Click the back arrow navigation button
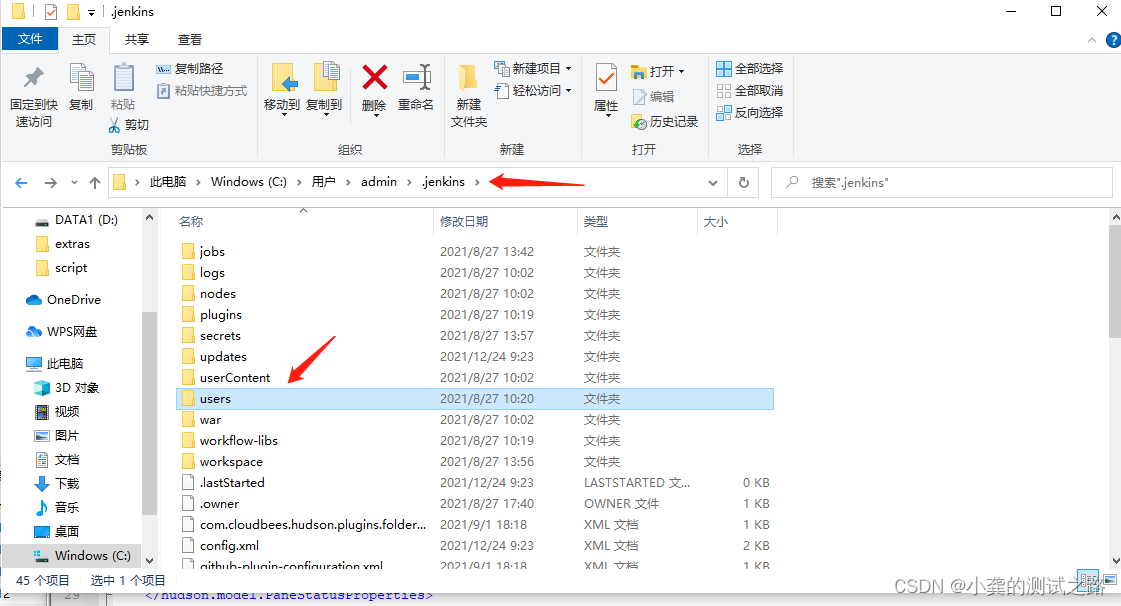Viewport: 1121px width, 606px height. [x=21, y=183]
